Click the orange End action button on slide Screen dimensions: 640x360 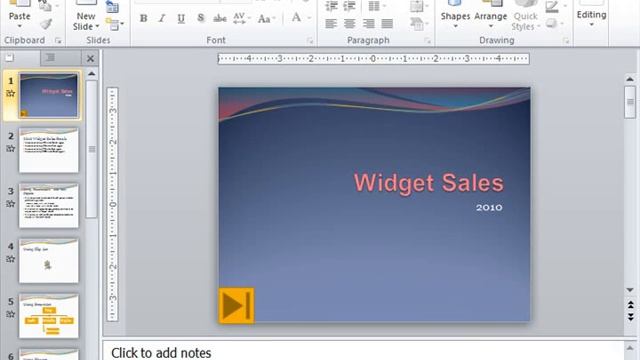(236, 306)
